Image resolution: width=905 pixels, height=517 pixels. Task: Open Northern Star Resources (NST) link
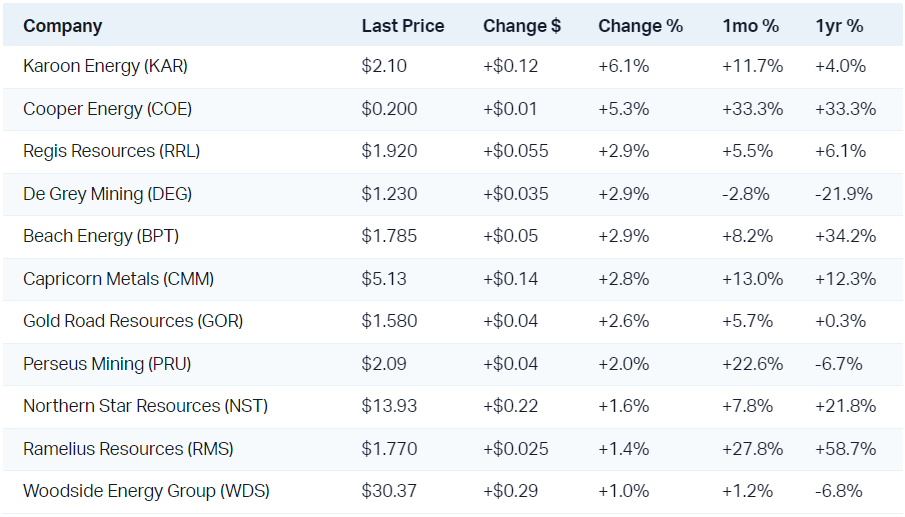(145, 406)
